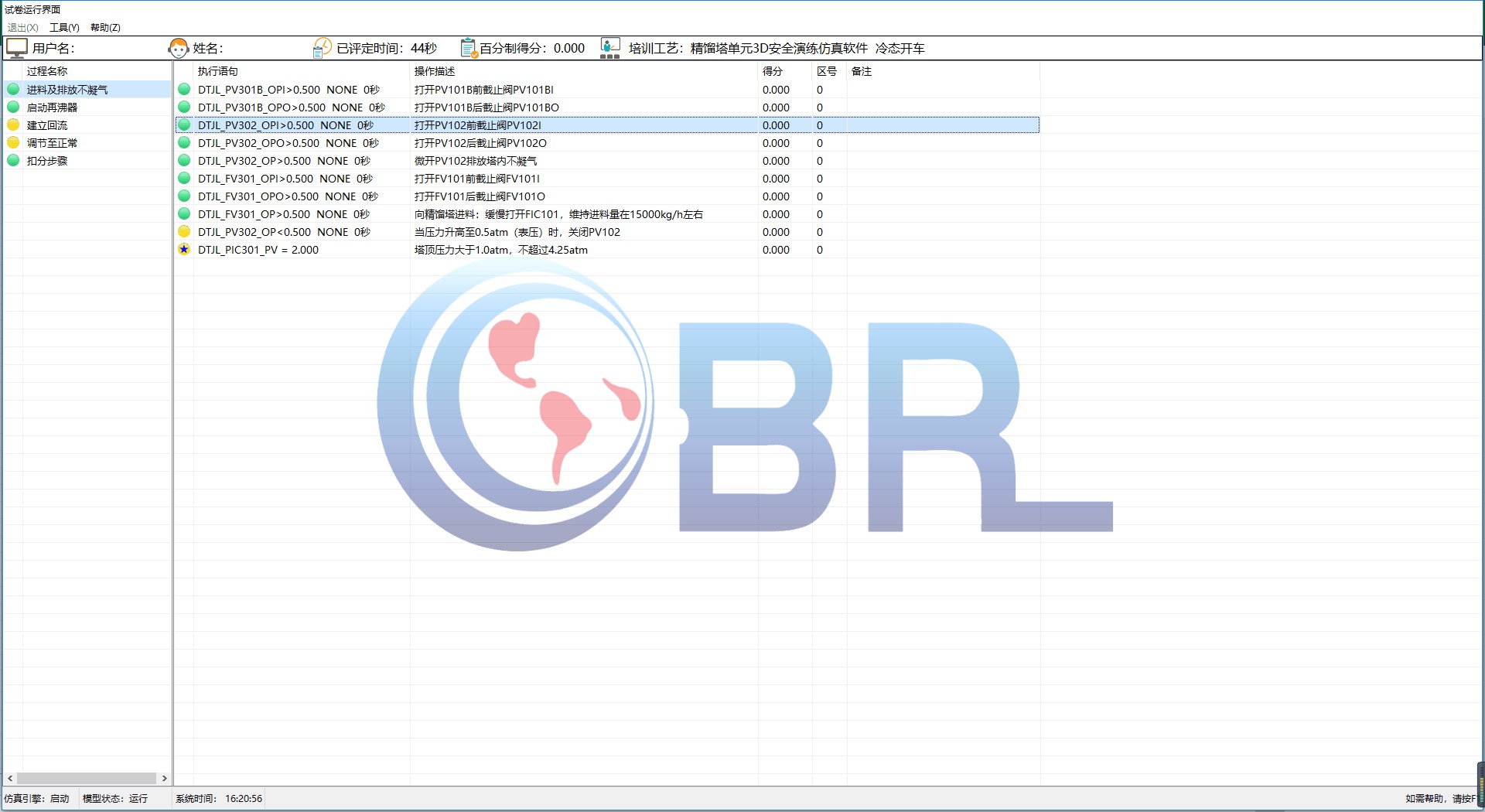Click status dot of DTJL_FV301_OPO row
1485x812 pixels.
(184, 196)
